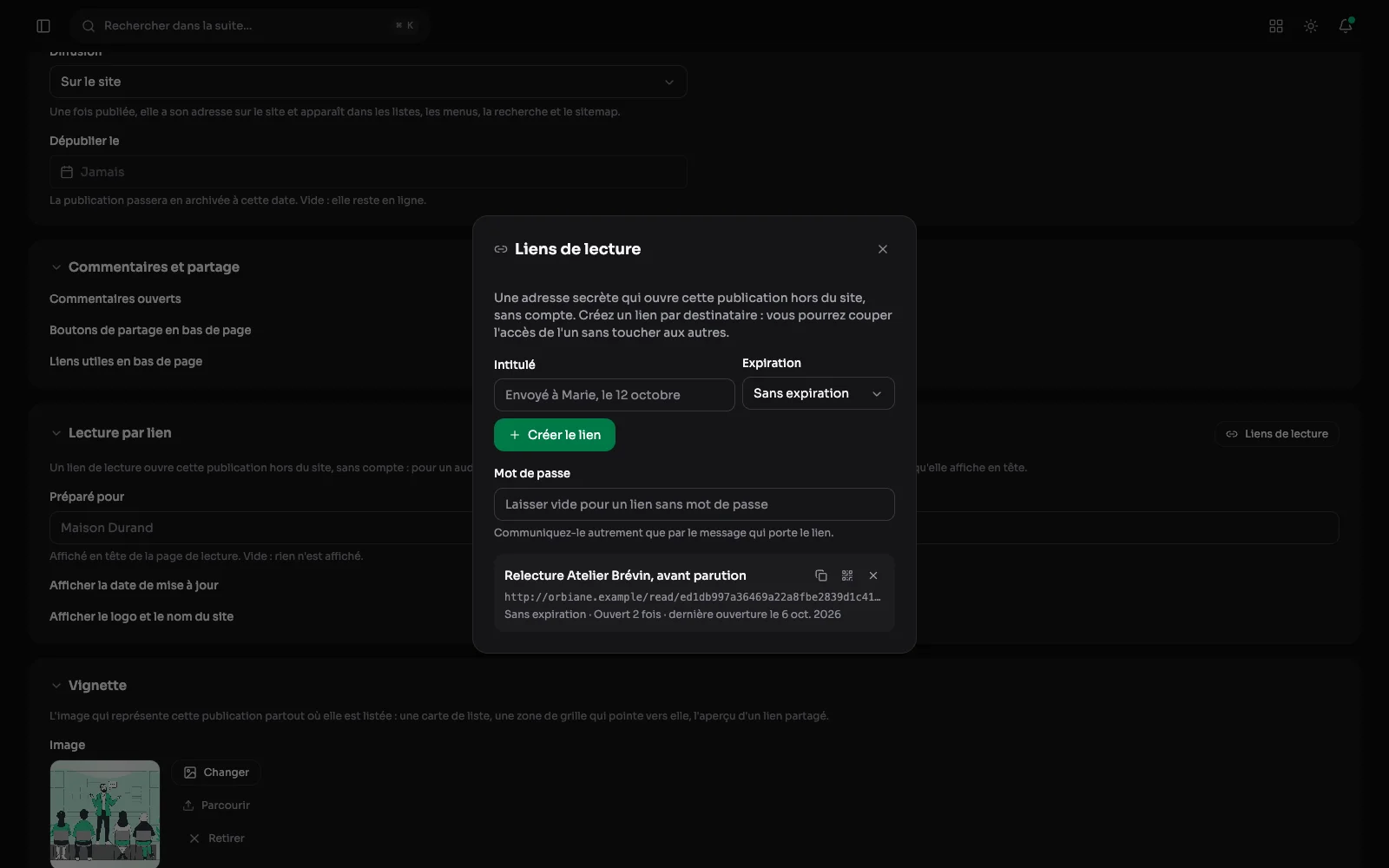Viewport: 1389px width, 868px height.
Task: Click Retirer to remove the vignette image
Action: (216, 838)
